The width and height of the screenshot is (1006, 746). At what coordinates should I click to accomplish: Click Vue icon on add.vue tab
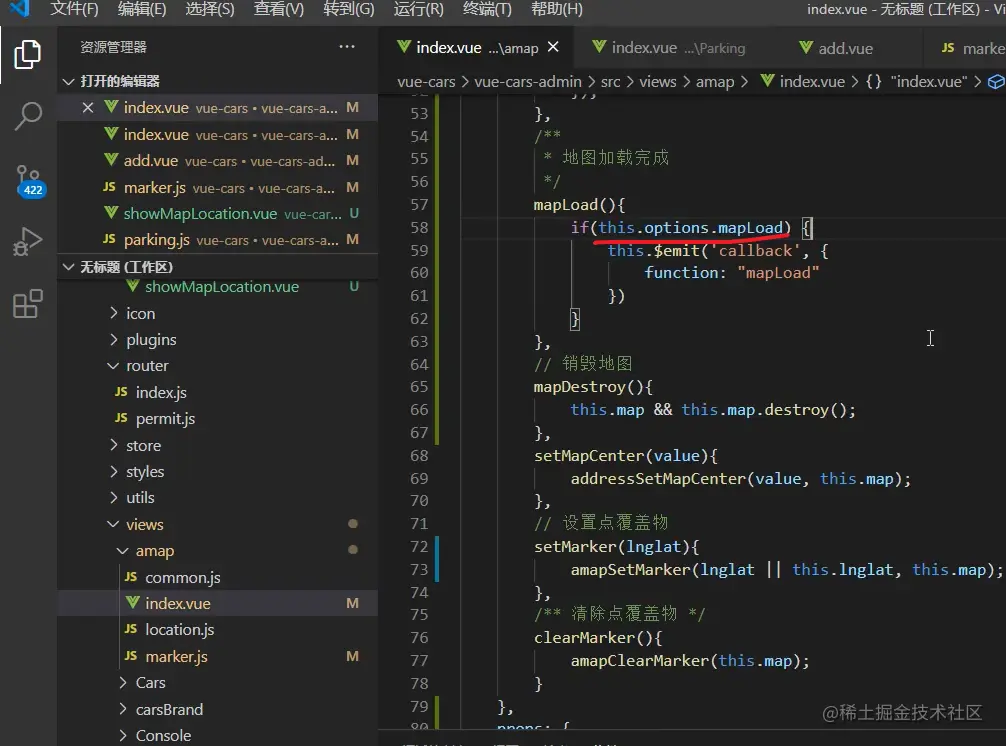click(x=806, y=47)
